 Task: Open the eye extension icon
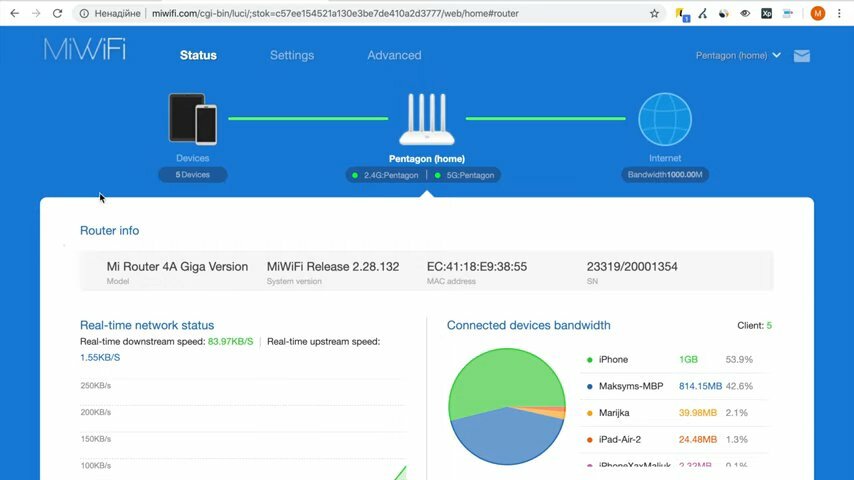coord(745,14)
